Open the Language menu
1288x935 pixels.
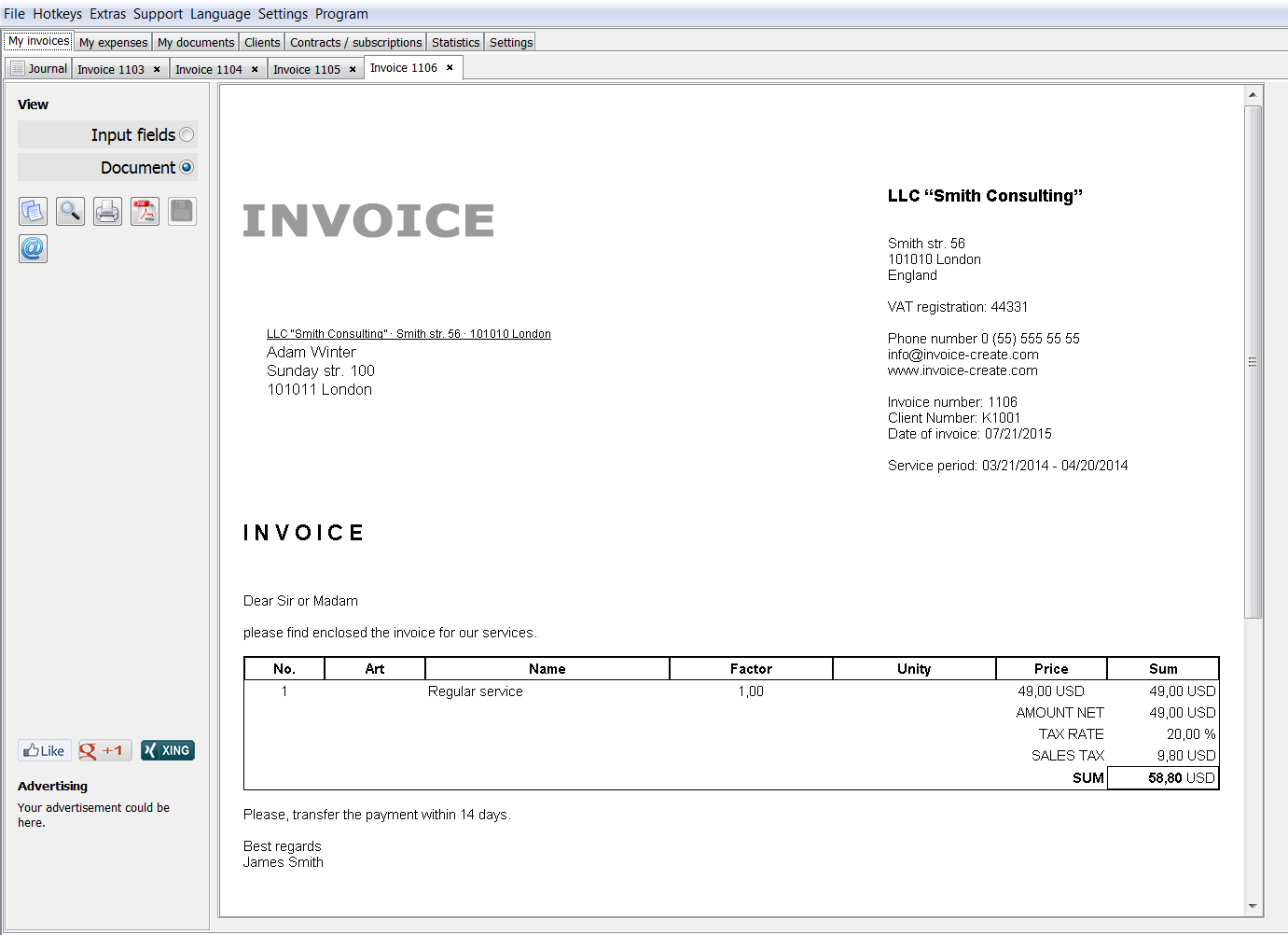coord(220,14)
